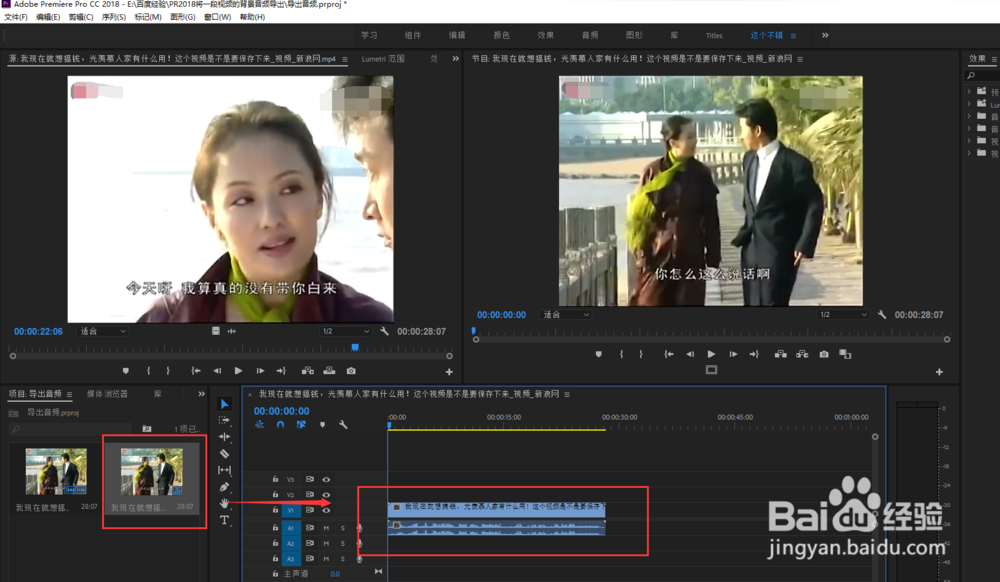The height and width of the screenshot is (582, 1000).
Task: Select the Slip tool
Action: pos(224,470)
